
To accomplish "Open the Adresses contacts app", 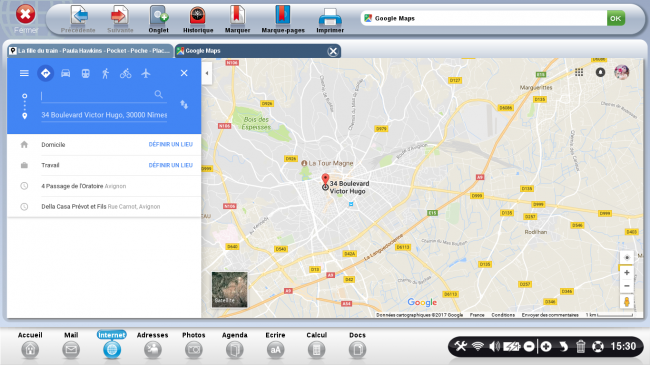I will (153, 345).
